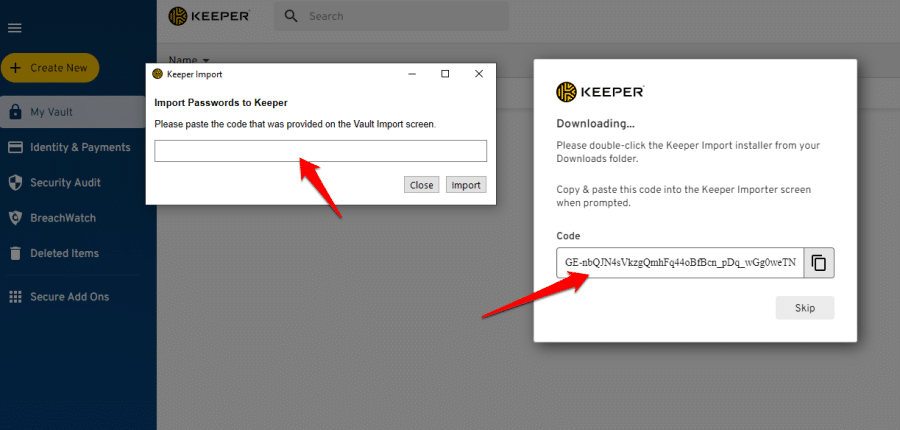Open the hamburger menu in the sidebar
This screenshot has height=430, width=900.
[14, 28]
